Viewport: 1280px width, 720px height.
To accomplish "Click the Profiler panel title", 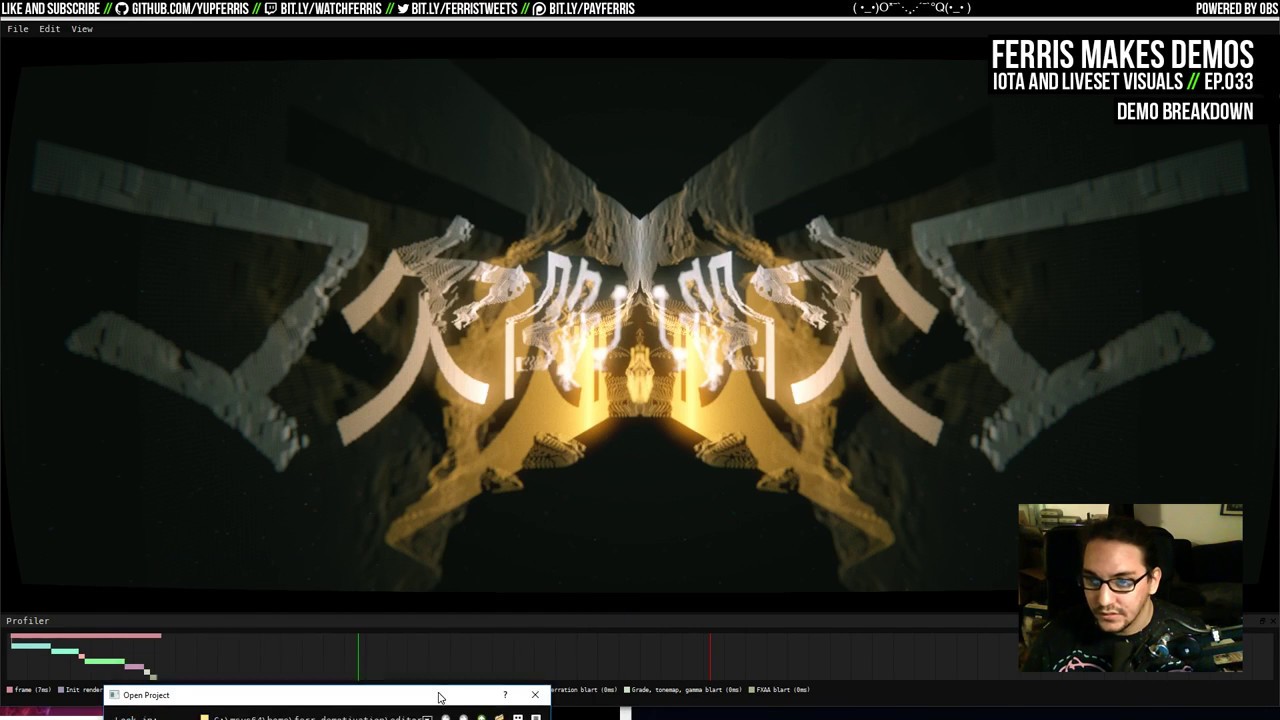I will [27, 621].
